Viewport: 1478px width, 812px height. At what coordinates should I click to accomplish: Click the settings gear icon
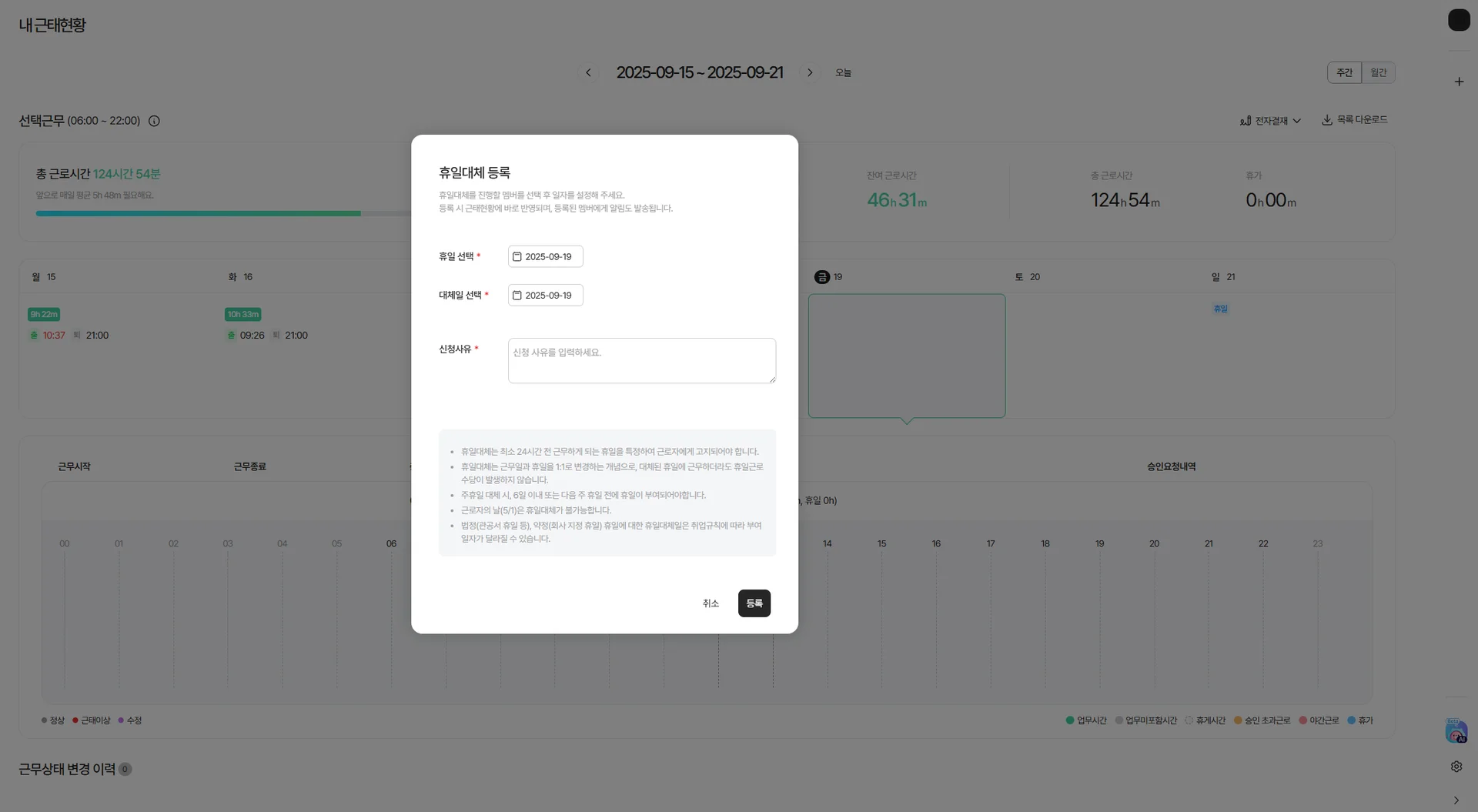1456,767
